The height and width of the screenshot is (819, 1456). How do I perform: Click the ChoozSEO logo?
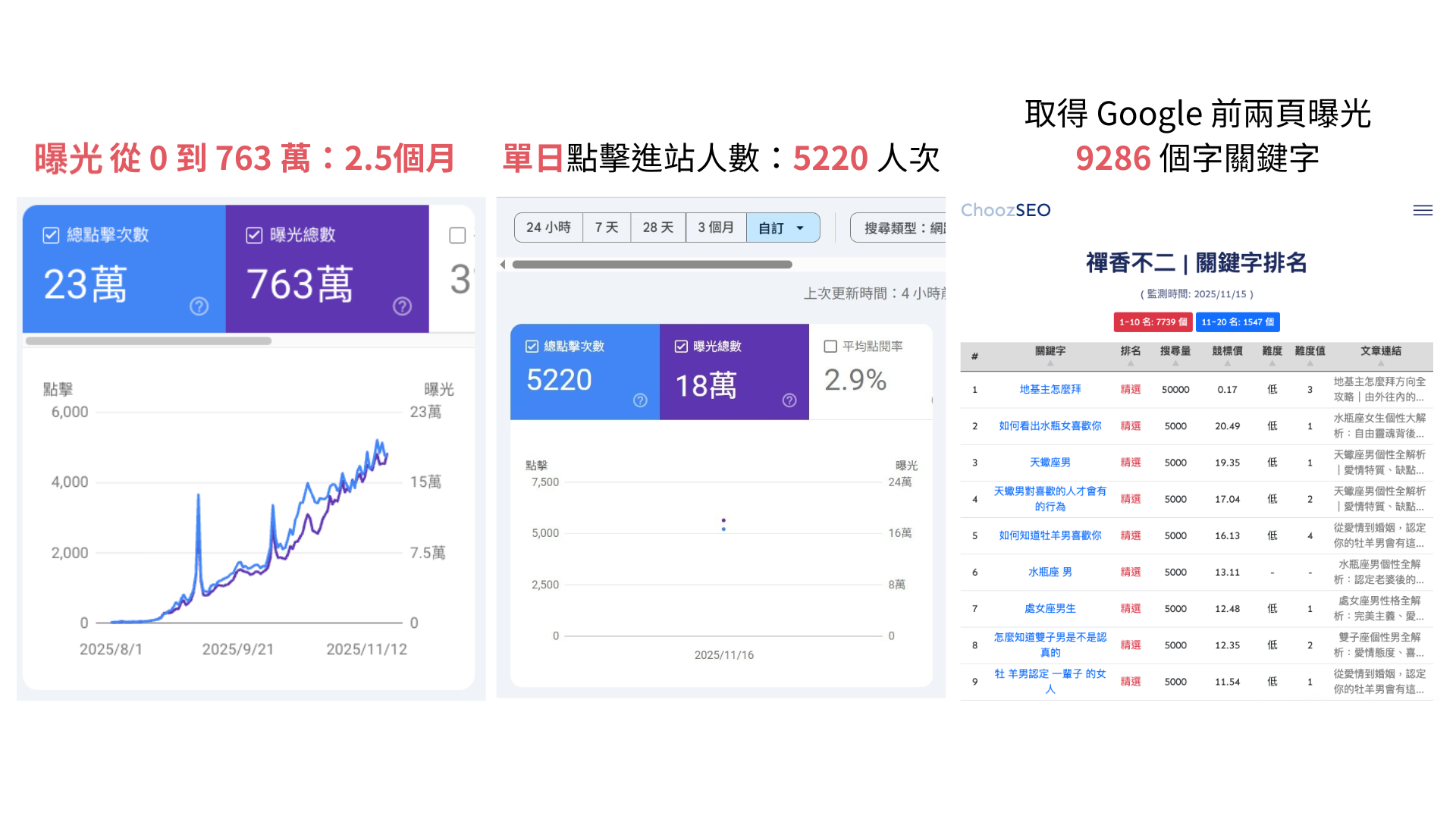point(1006,210)
